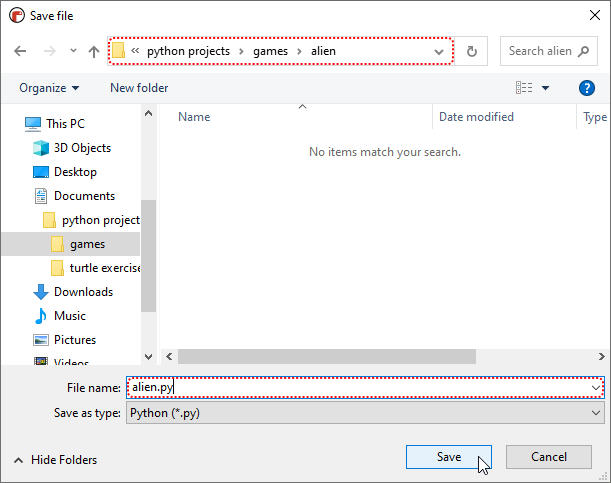Create a New folder
The image size is (611, 483).
[139, 88]
